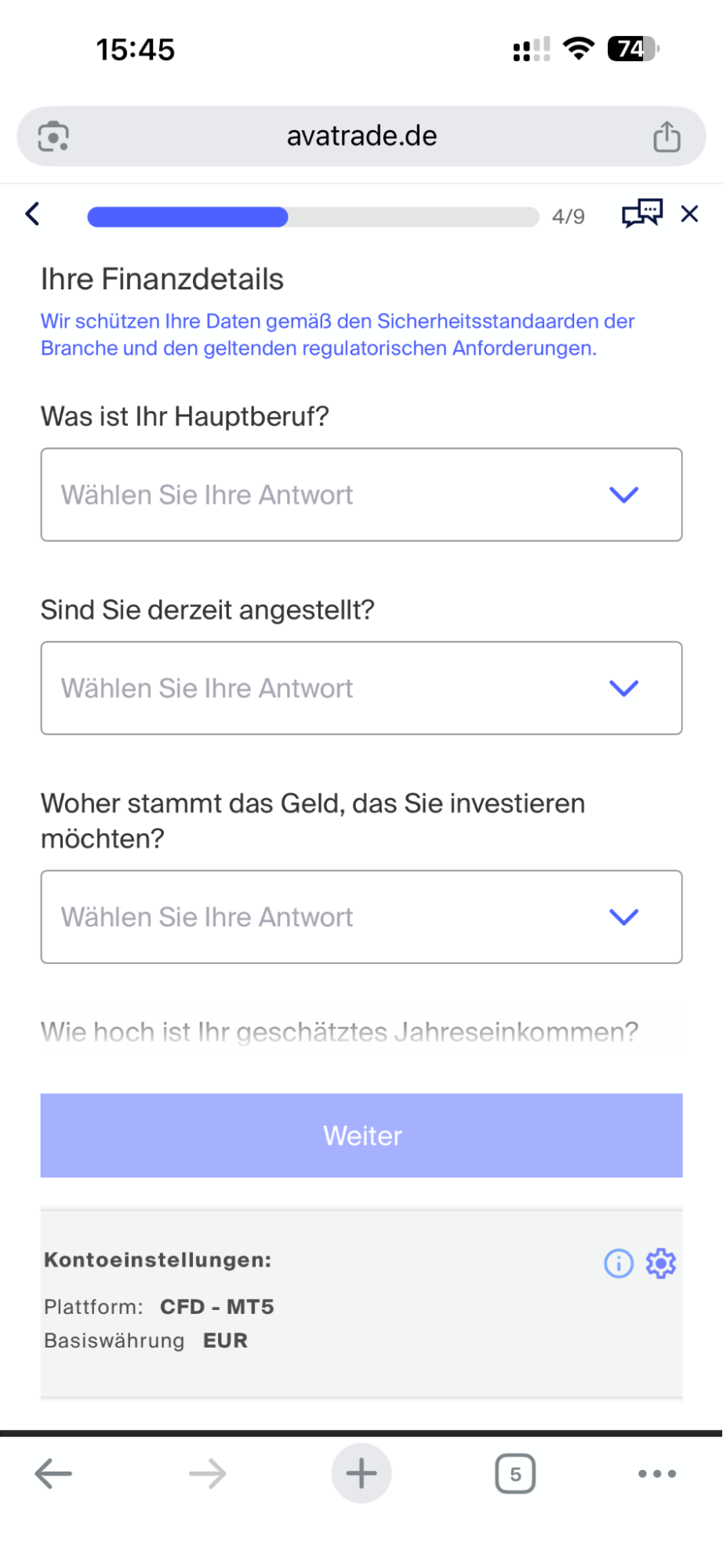The width and height of the screenshot is (723, 1568).
Task: Show the open tabs switcher
Action: click(x=515, y=1473)
